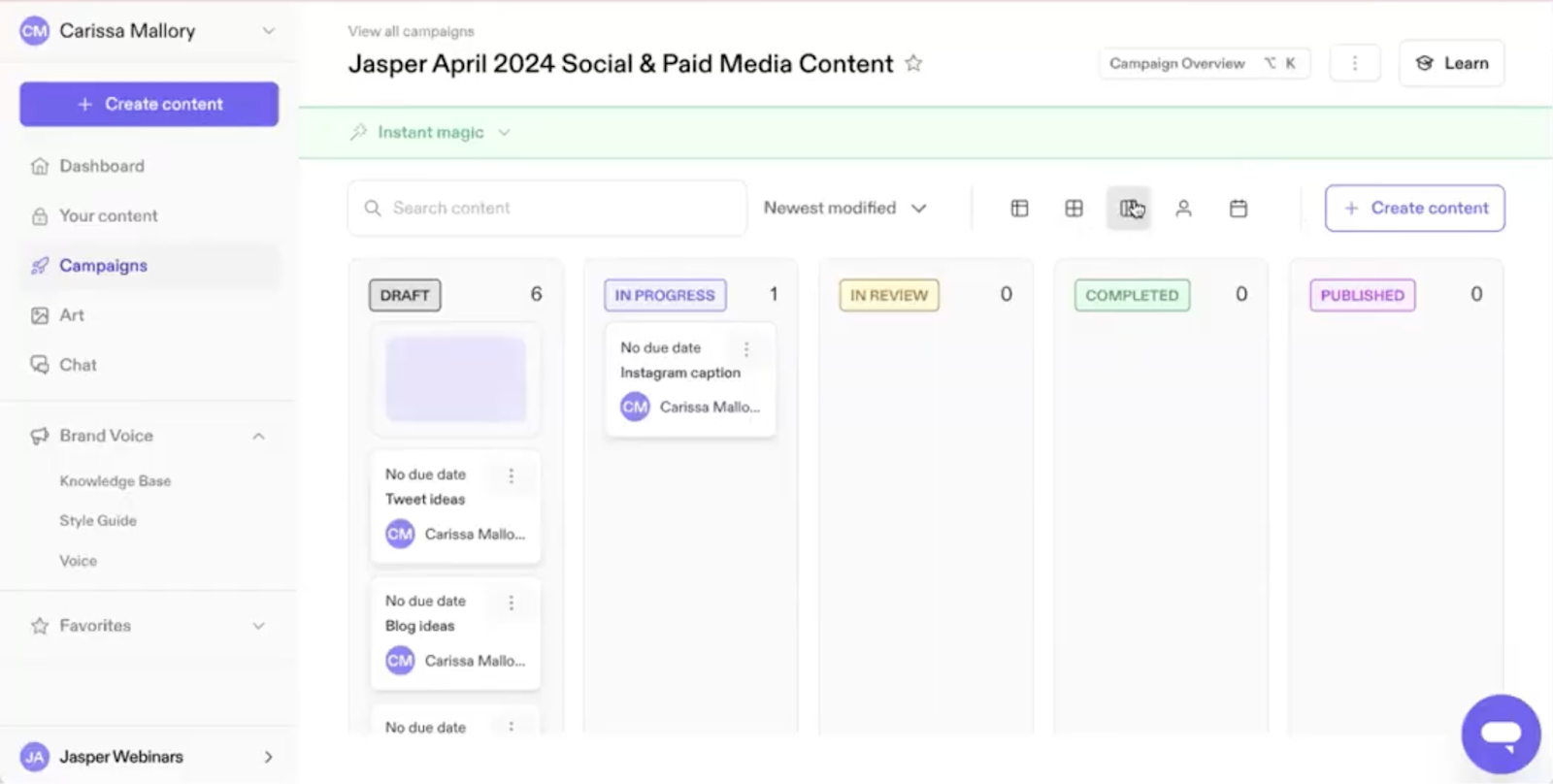
Task: Click the Carissa Mallory avatar in the sidebar header
Action: [x=34, y=31]
